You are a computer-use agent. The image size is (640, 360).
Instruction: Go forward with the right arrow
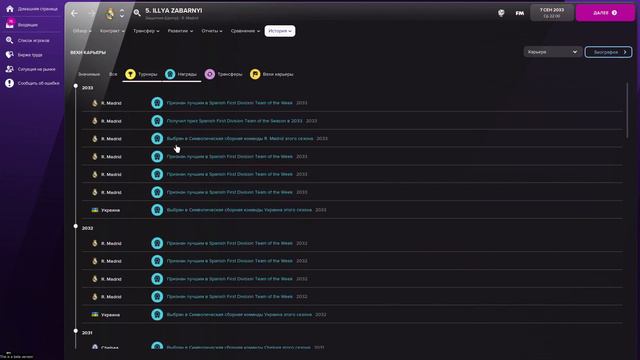pyautogui.click(x=92, y=13)
